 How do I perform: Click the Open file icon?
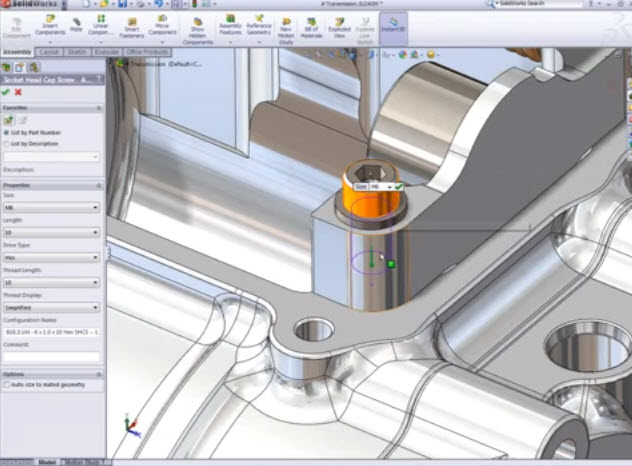click(104, 4)
